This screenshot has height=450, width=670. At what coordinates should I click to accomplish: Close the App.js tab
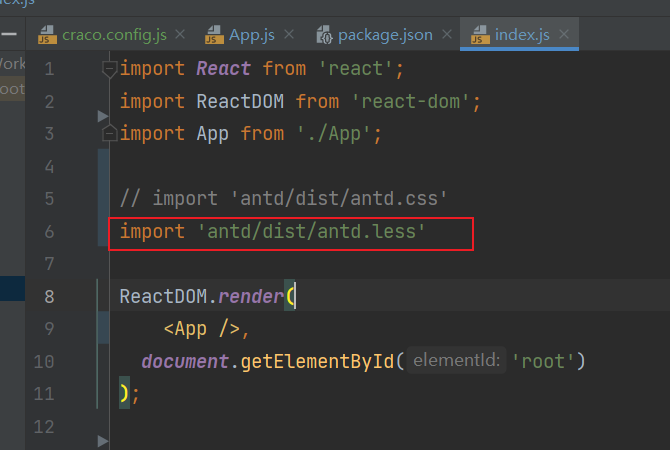point(289,34)
